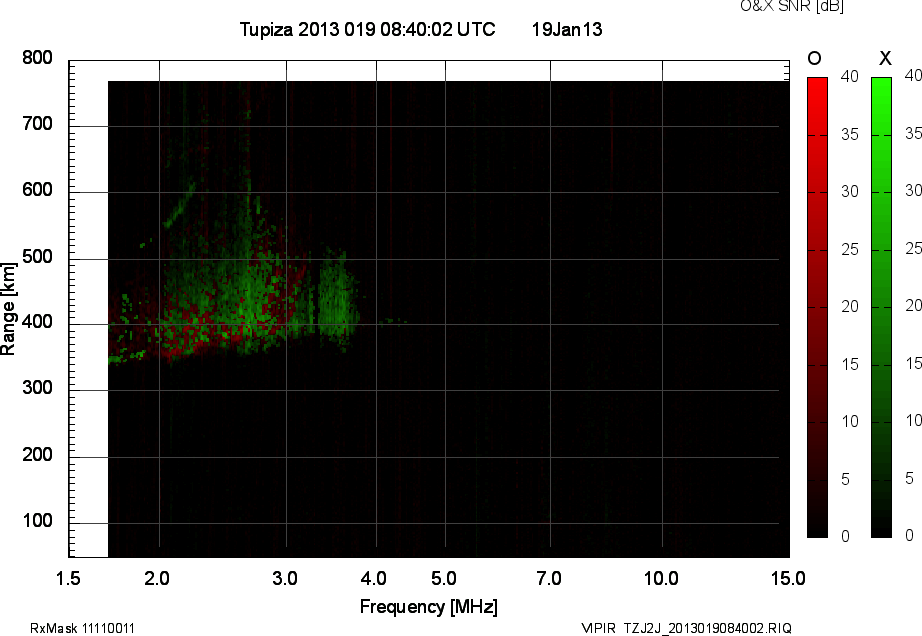Click the green X-mode SNR color bar
This screenshot has width=922, height=636.
coord(881,307)
